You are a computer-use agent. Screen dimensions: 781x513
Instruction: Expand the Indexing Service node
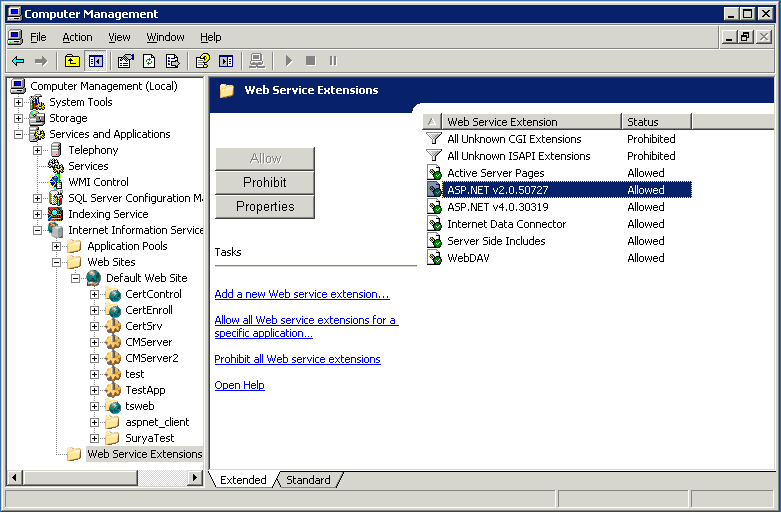pyautogui.click(x=37, y=214)
